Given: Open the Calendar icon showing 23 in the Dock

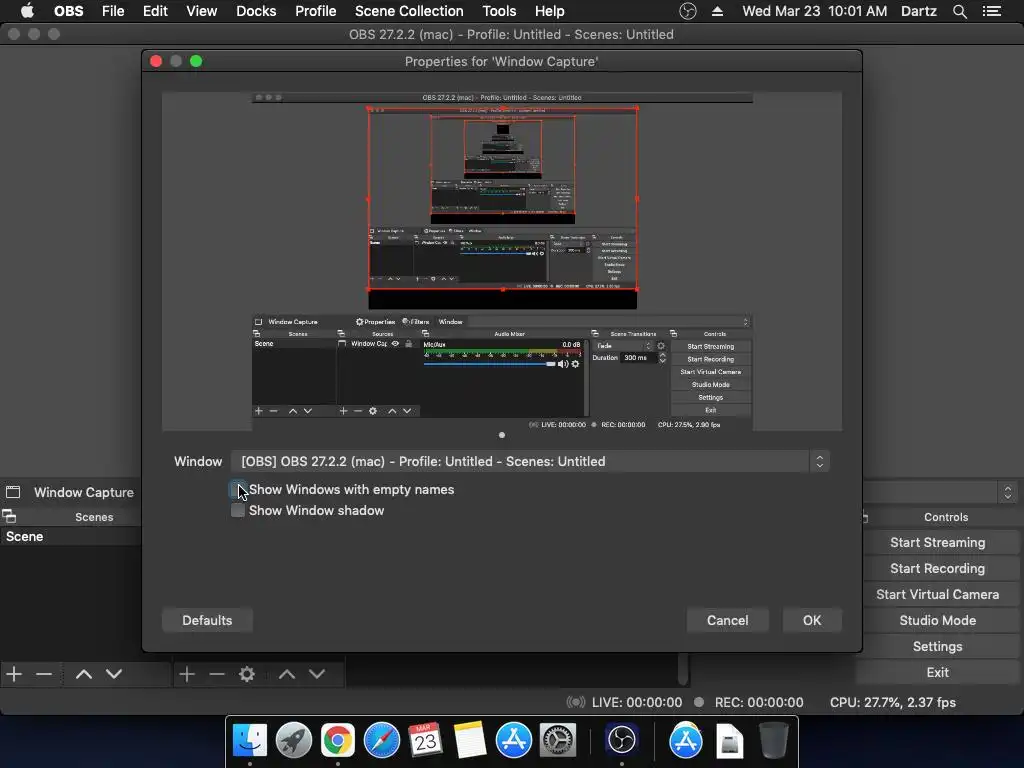Looking at the screenshot, I should tap(425, 740).
